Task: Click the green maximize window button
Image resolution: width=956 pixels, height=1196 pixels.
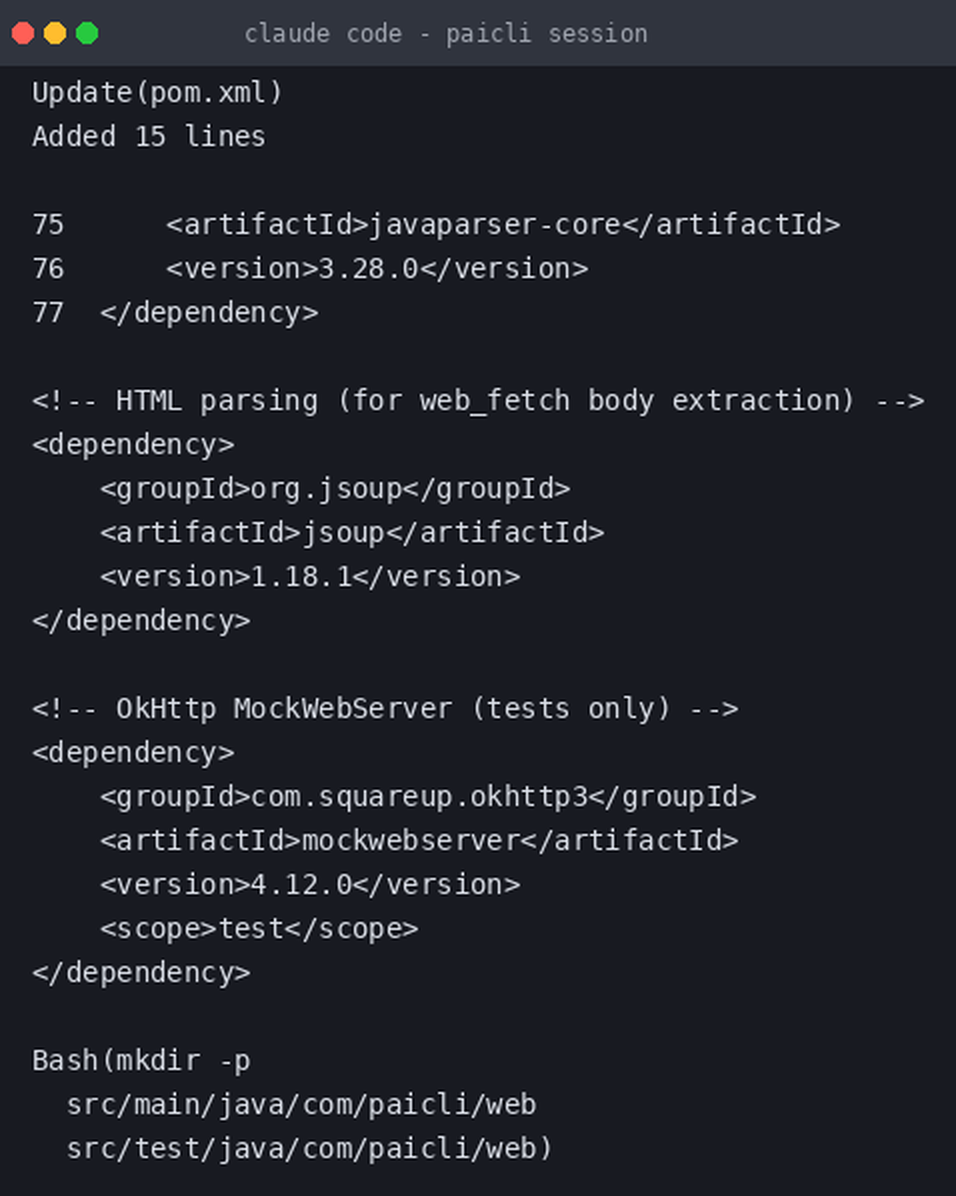Action: [x=87, y=34]
